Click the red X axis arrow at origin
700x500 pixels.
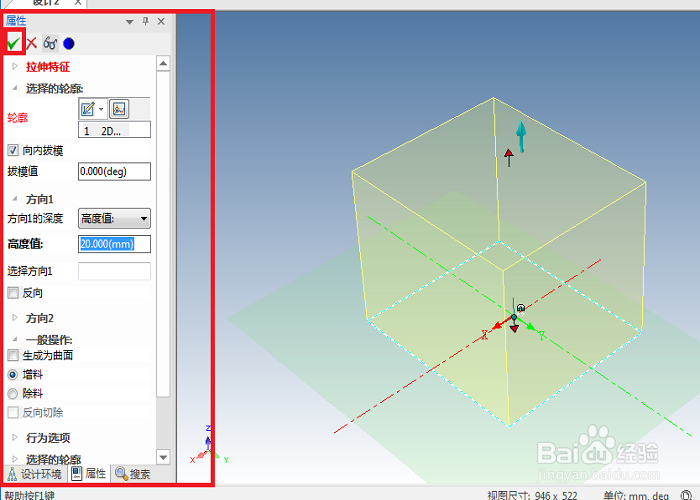(x=500, y=325)
